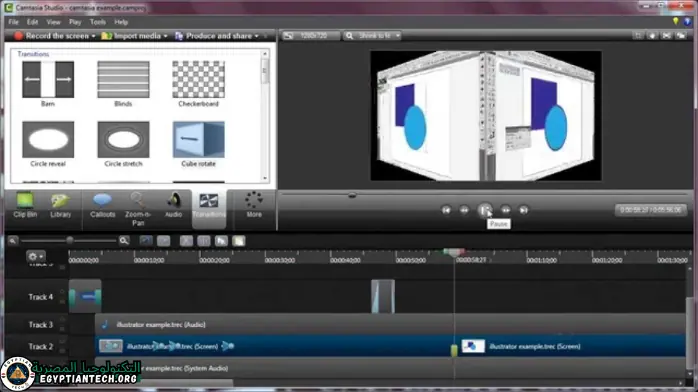Click the full screen preview icon

point(666,36)
